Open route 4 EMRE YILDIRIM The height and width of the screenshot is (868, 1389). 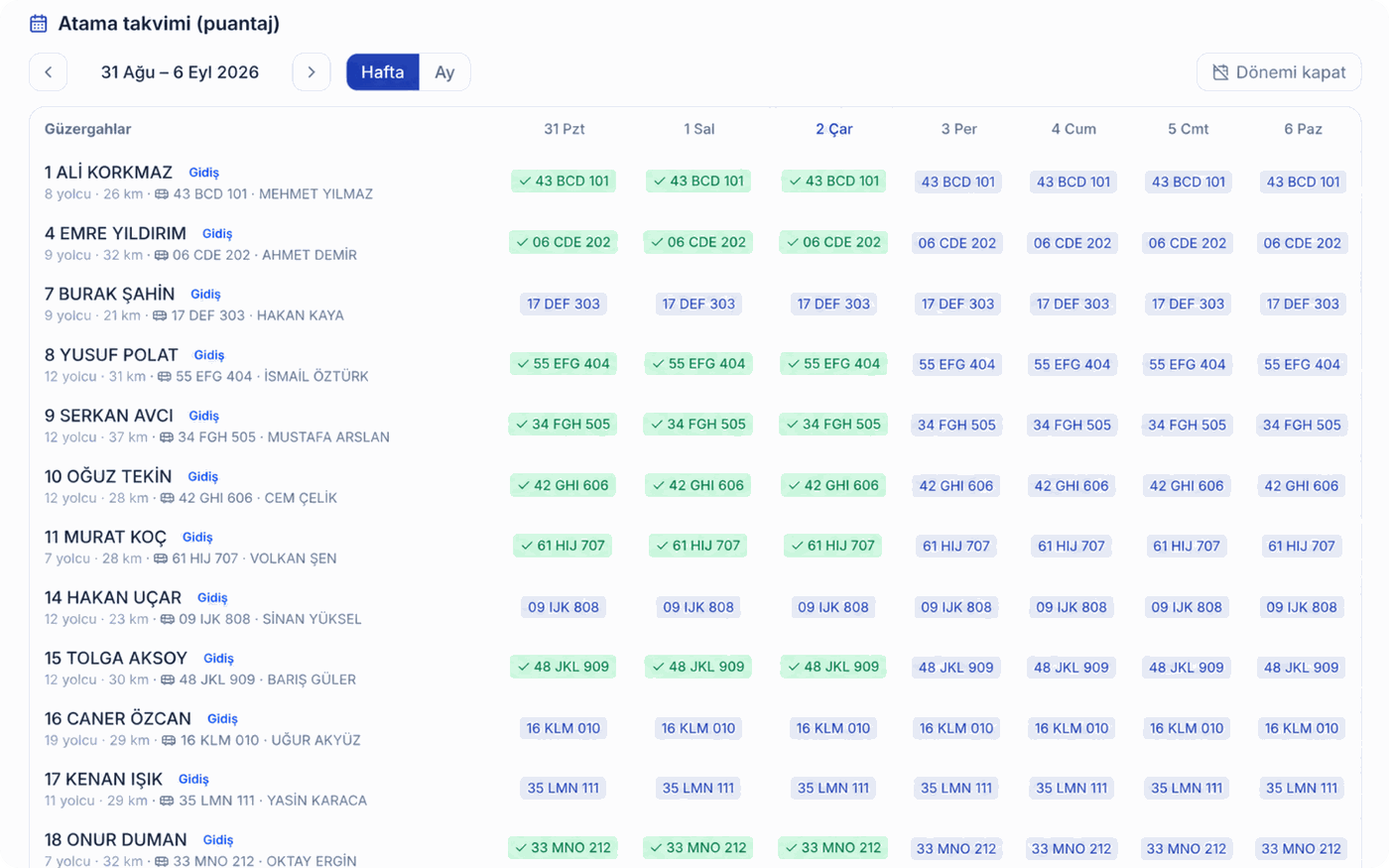tap(115, 233)
